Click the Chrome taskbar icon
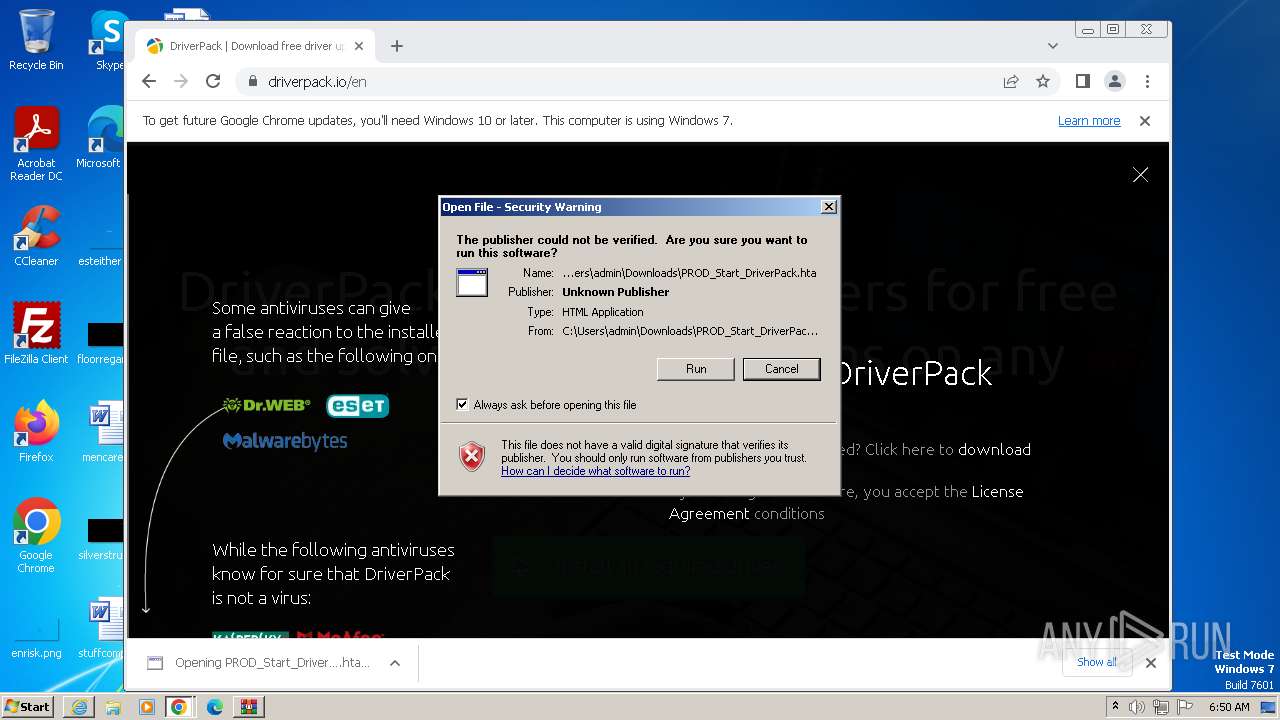 (x=179, y=707)
